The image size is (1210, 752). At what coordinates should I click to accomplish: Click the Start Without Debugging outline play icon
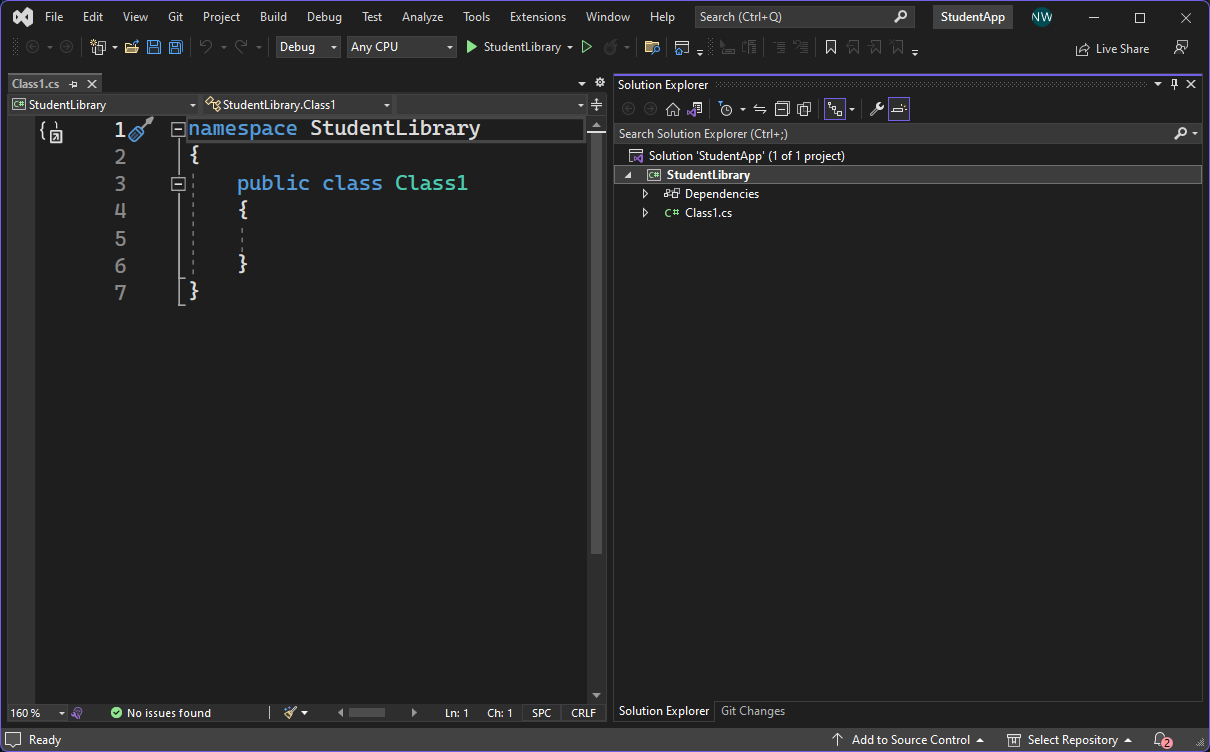click(587, 47)
